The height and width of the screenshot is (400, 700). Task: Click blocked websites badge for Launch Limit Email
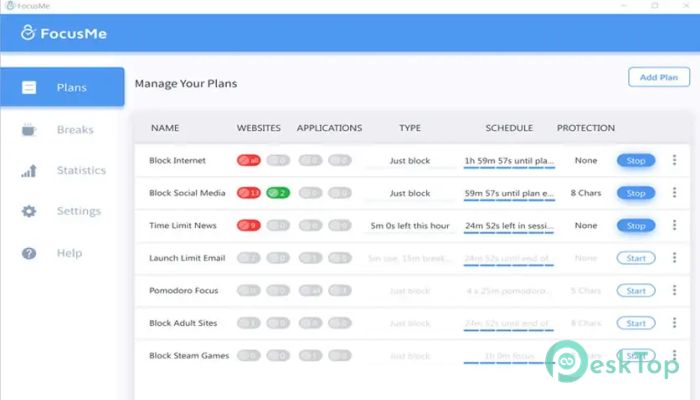(x=249, y=258)
